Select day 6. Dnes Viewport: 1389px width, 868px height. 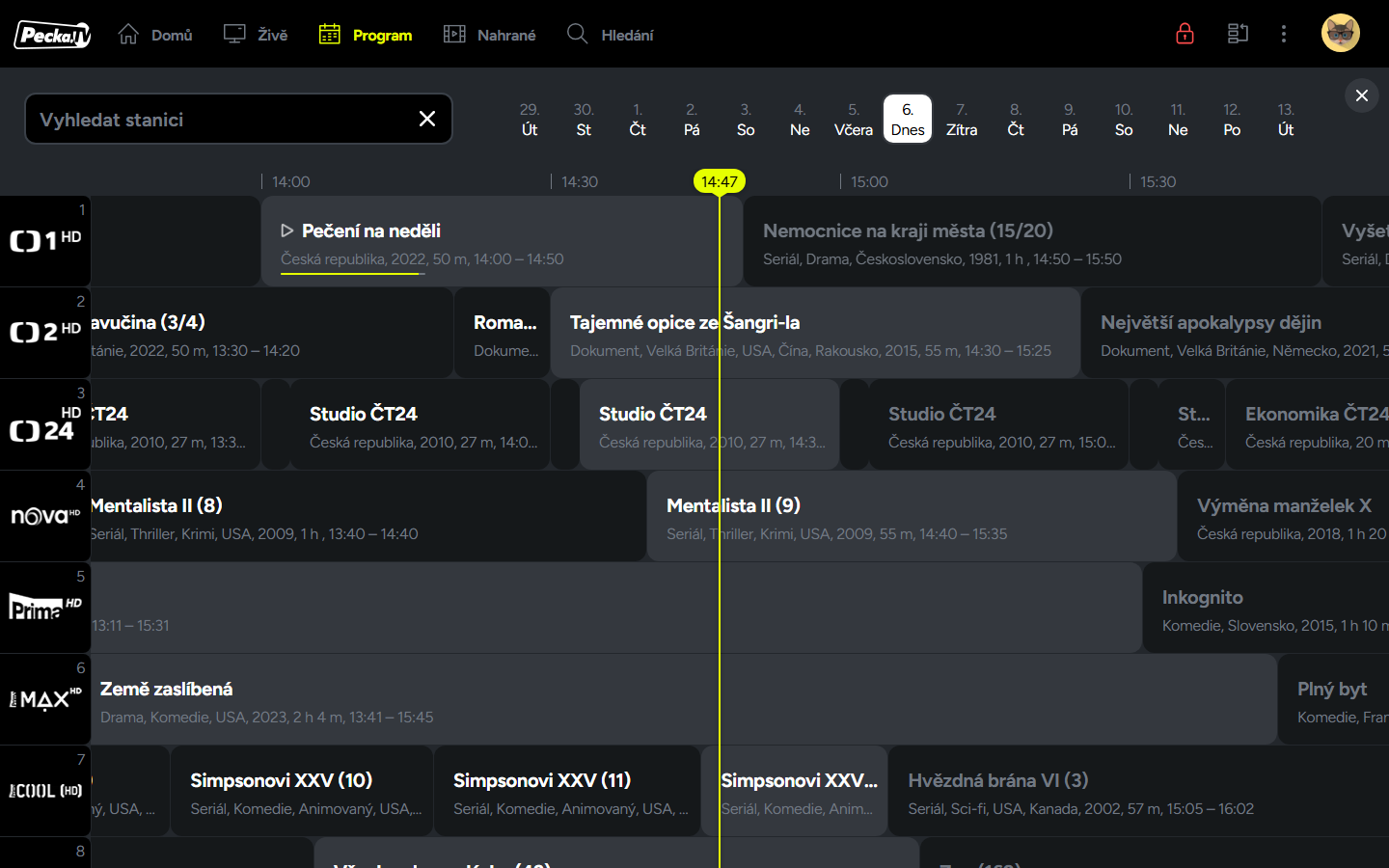(x=908, y=119)
